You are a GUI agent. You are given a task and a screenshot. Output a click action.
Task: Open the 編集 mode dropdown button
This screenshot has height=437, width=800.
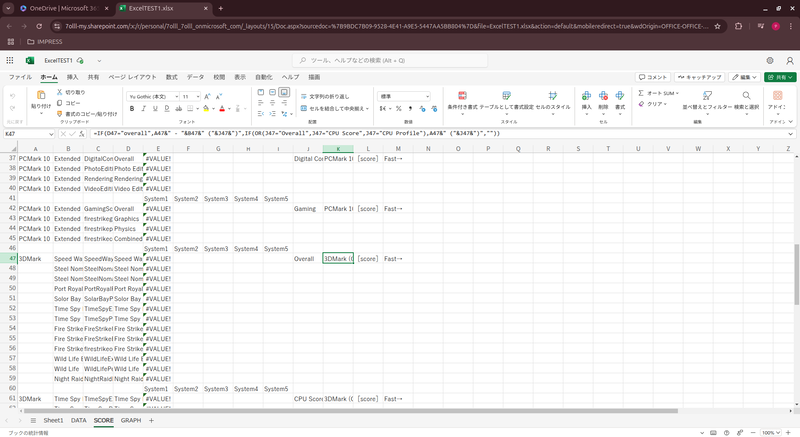click(x=745, y=77)
